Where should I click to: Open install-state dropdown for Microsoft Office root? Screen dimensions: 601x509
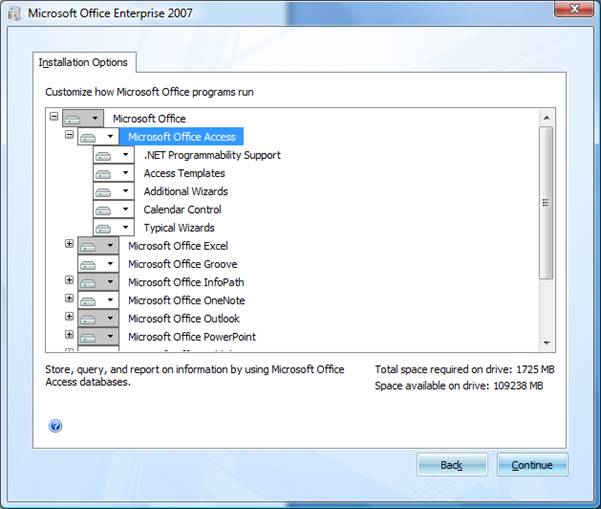click(x=83, y=118)
